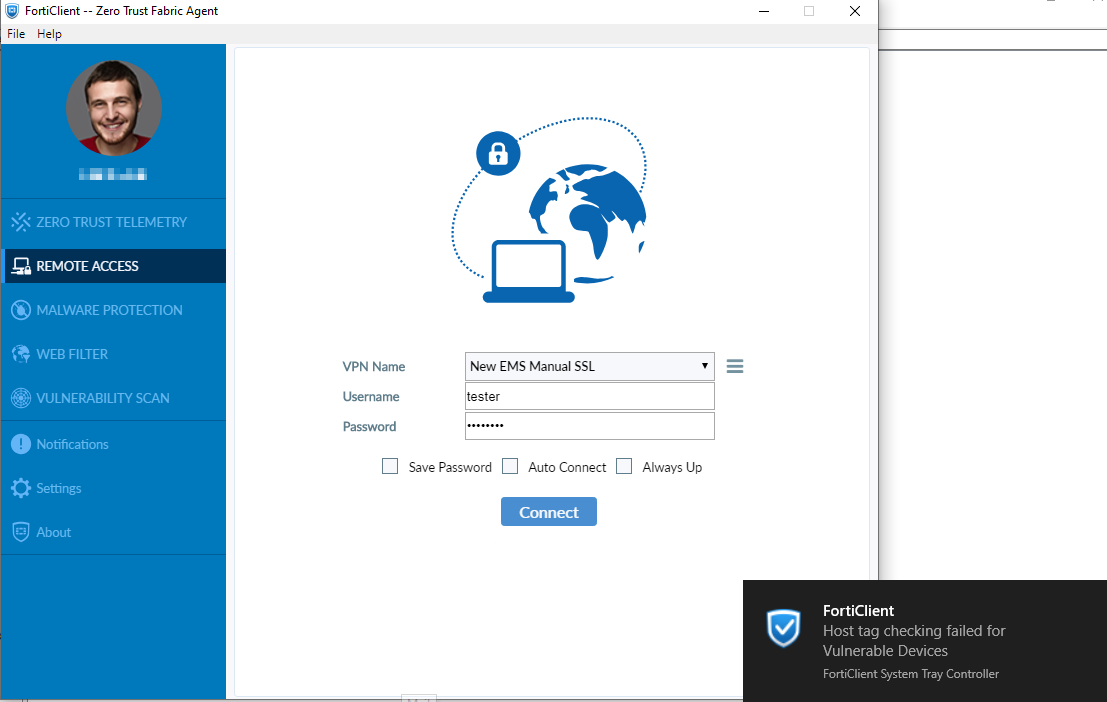Check the Always Up option
Image resolution: width=1107 pixels, height=702 pixels.
pyautogui.click(x=624, y=466)
